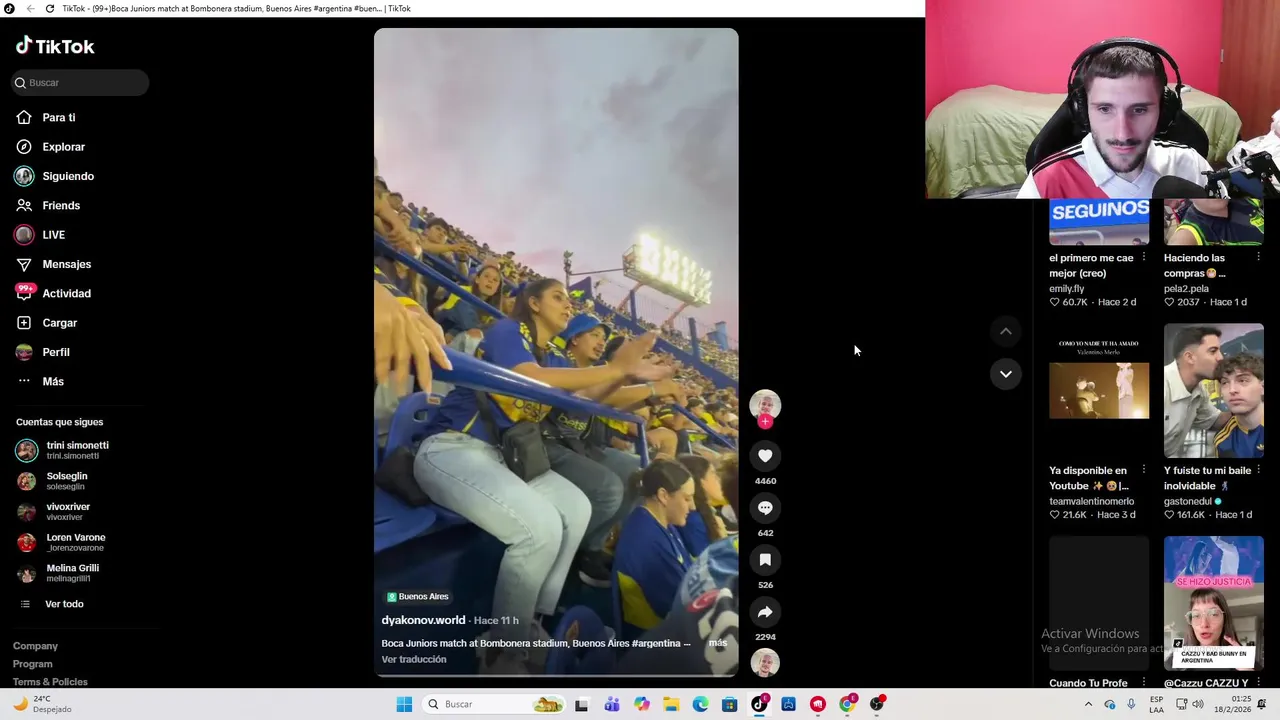Open Microsoft Teams from taskbar
The image size is (1280, 720).
[x=612, y=704]
